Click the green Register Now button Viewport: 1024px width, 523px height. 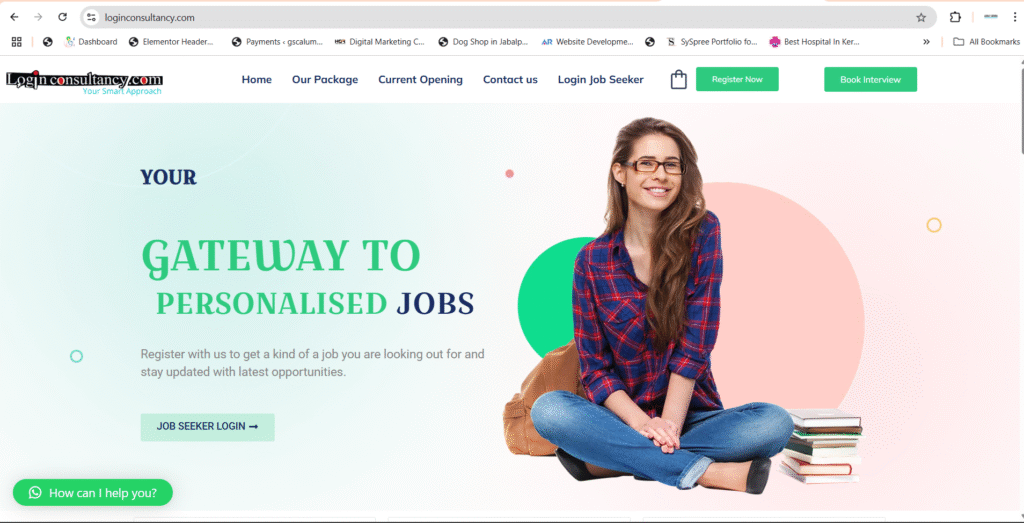tap(737, 79)
